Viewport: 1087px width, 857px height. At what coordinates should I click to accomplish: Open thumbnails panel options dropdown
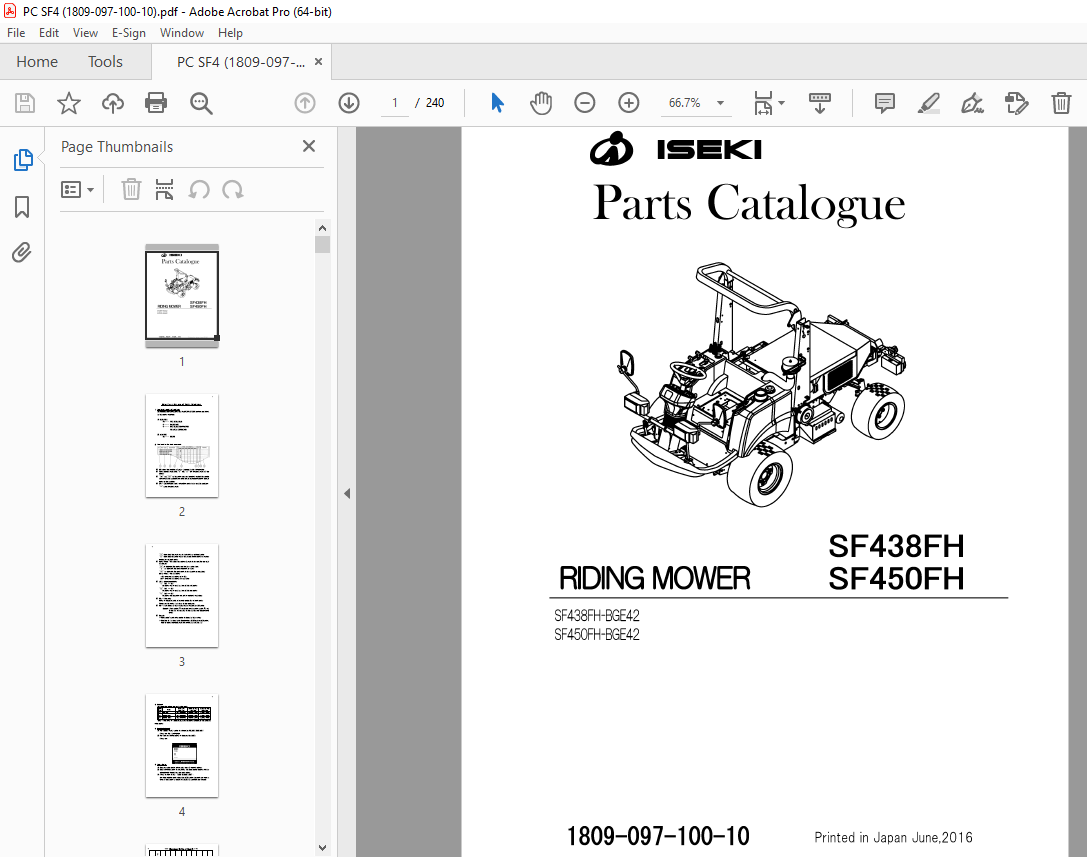(x=77, y=189)
